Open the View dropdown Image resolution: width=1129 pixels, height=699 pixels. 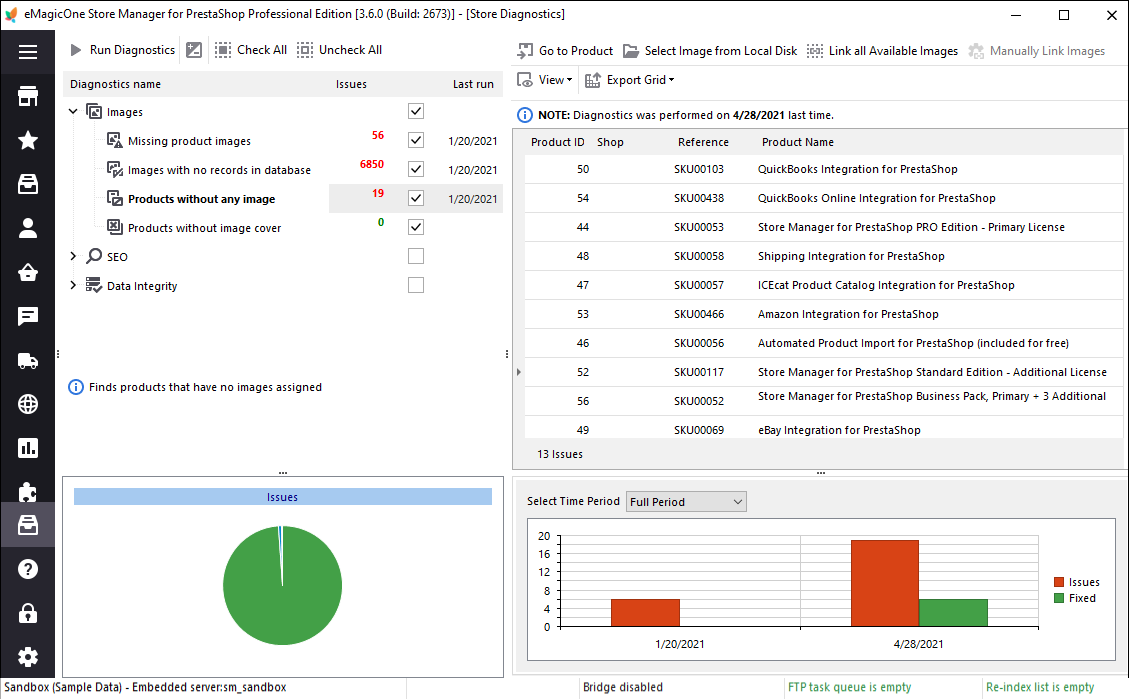click(545, 80)
